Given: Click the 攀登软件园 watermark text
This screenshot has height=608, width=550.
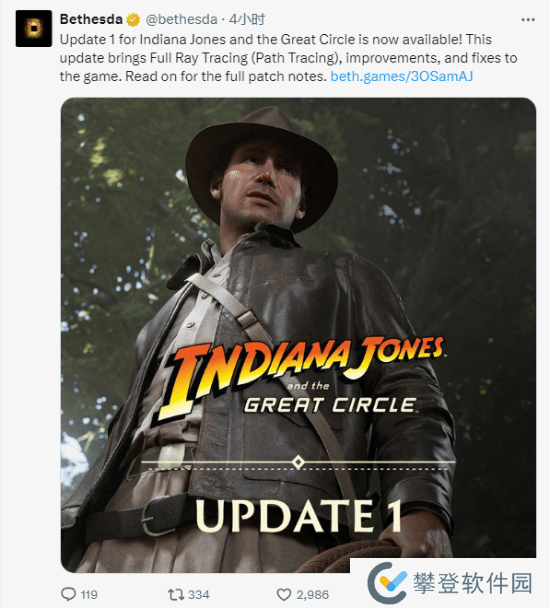Looking at the screenshot, I should click(x=472, y=583).
